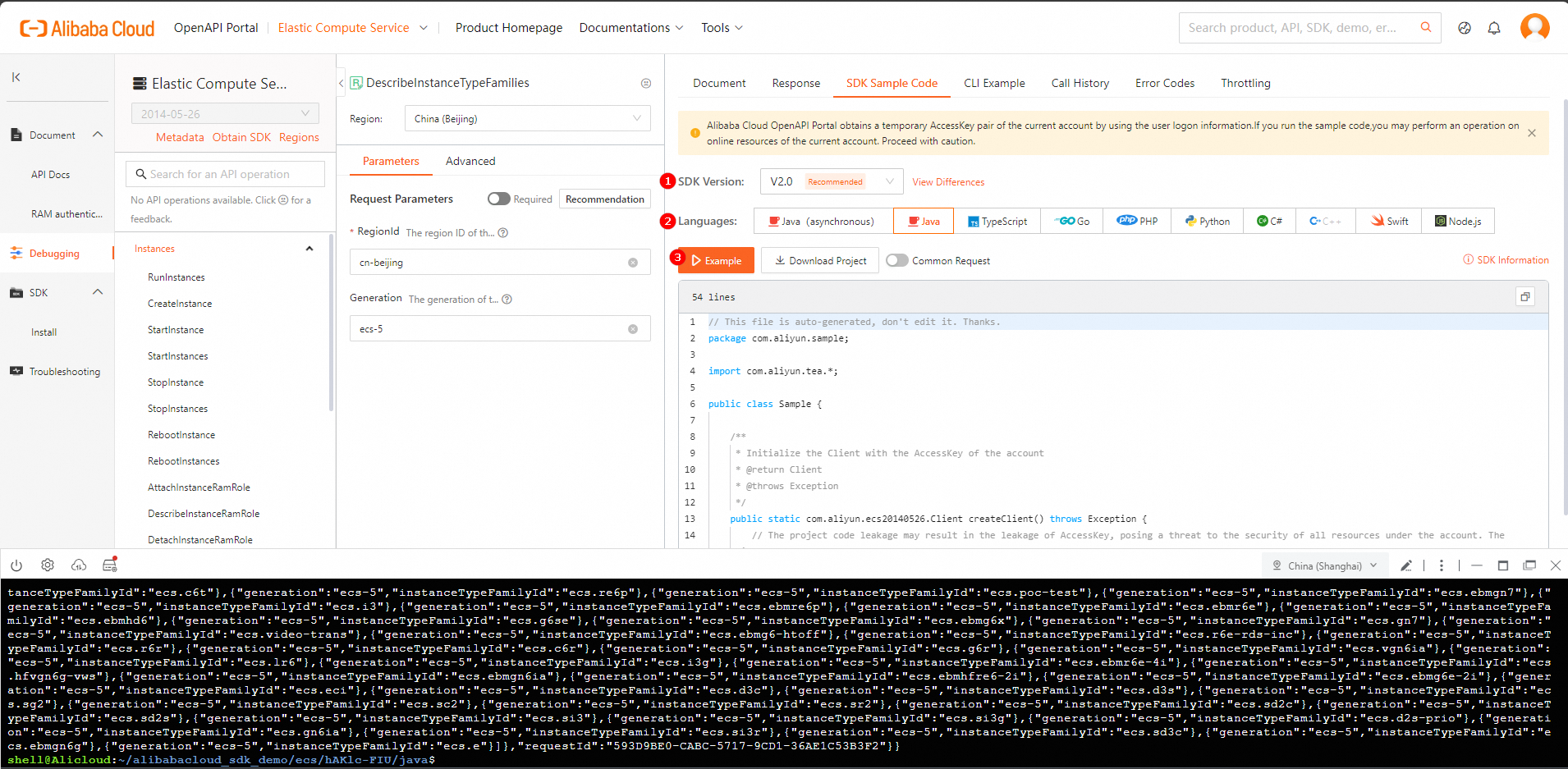Collapse the SDK sidebar section chevron

coord(98,292)
